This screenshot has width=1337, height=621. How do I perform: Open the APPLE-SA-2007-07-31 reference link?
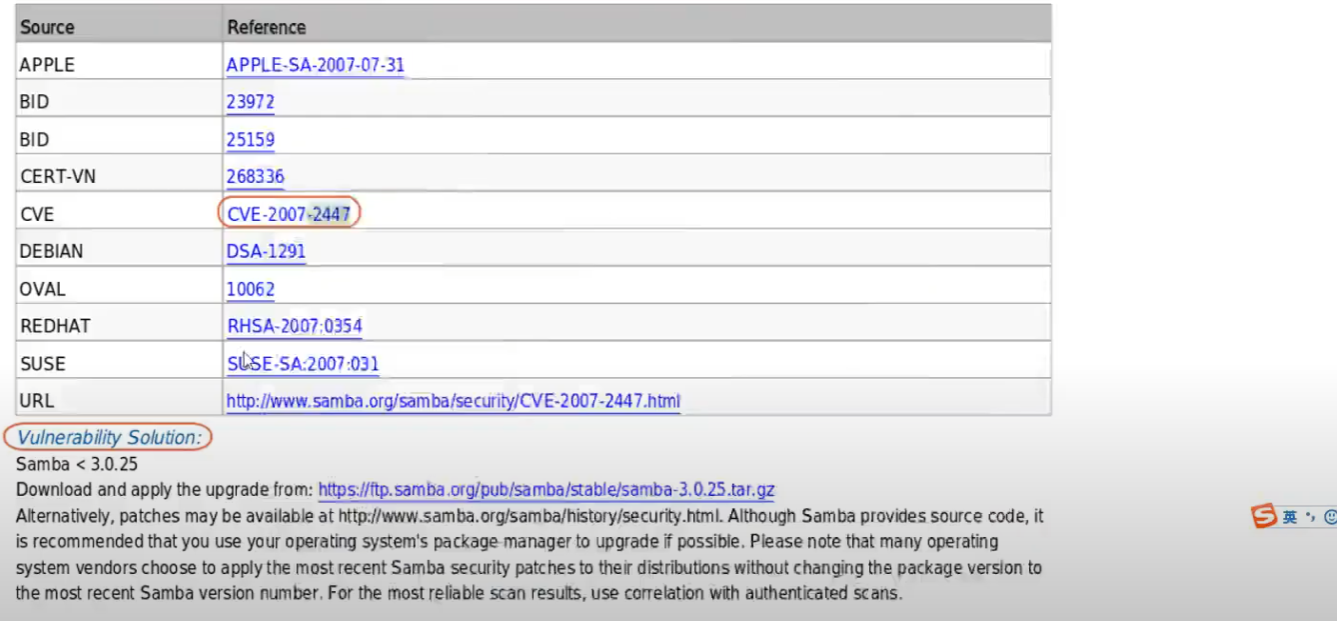tap(316, 65)
